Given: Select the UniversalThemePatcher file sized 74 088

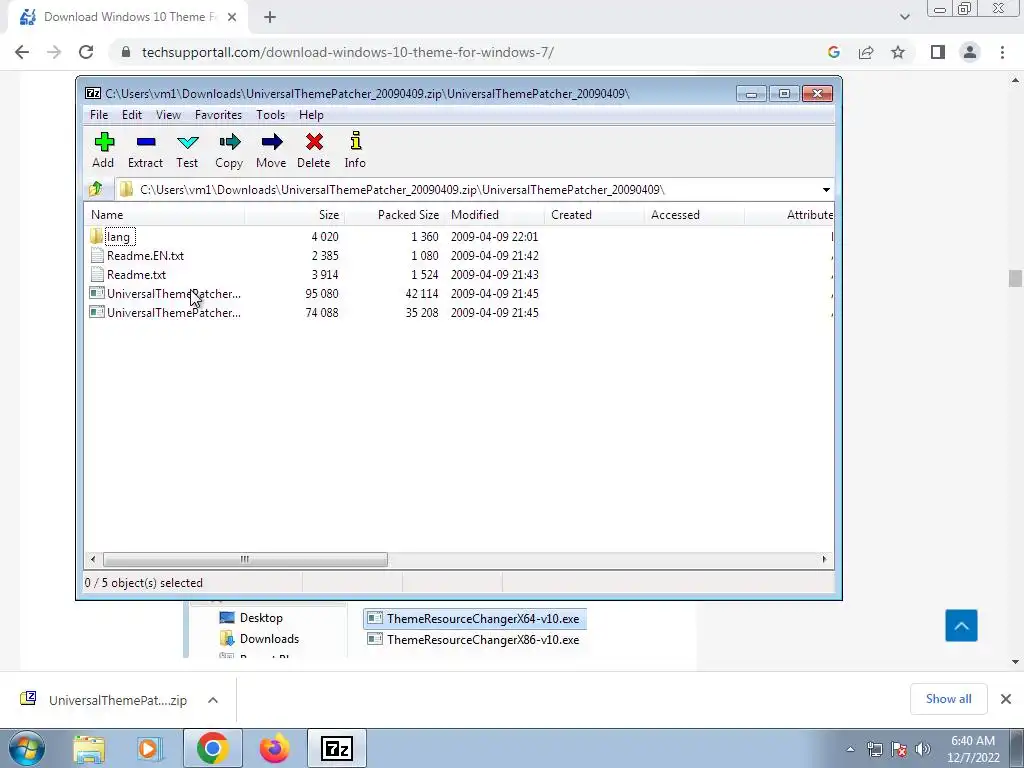Looking at the screenshot, I should 173,313.
